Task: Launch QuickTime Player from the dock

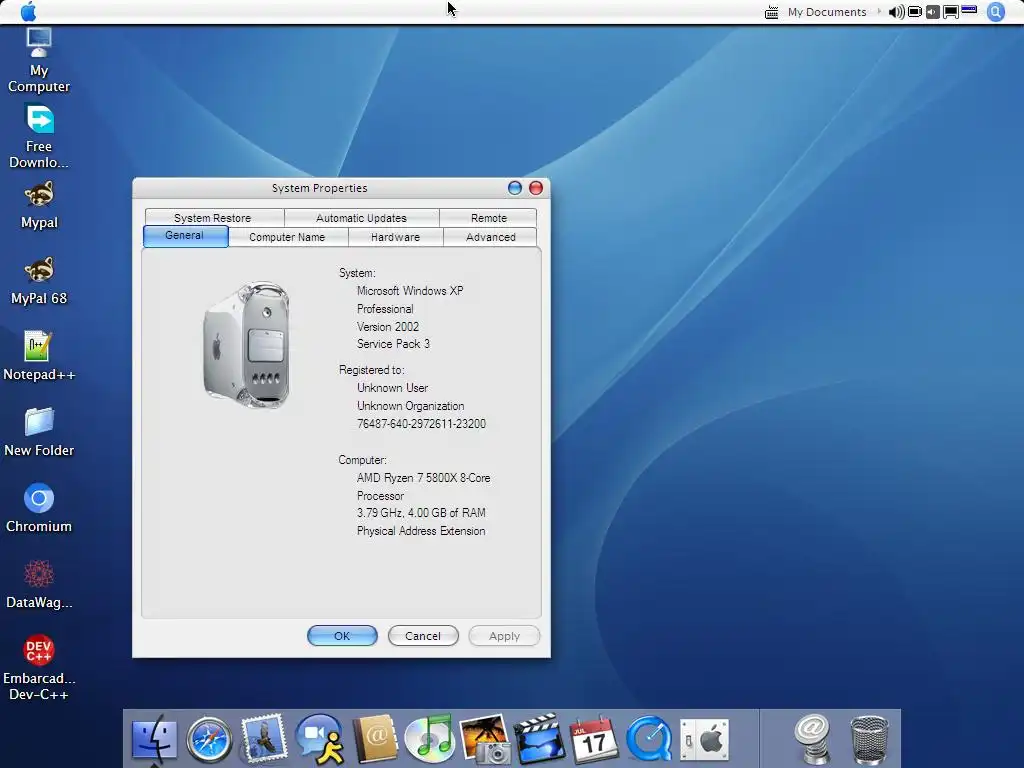Action: [648, 740]
